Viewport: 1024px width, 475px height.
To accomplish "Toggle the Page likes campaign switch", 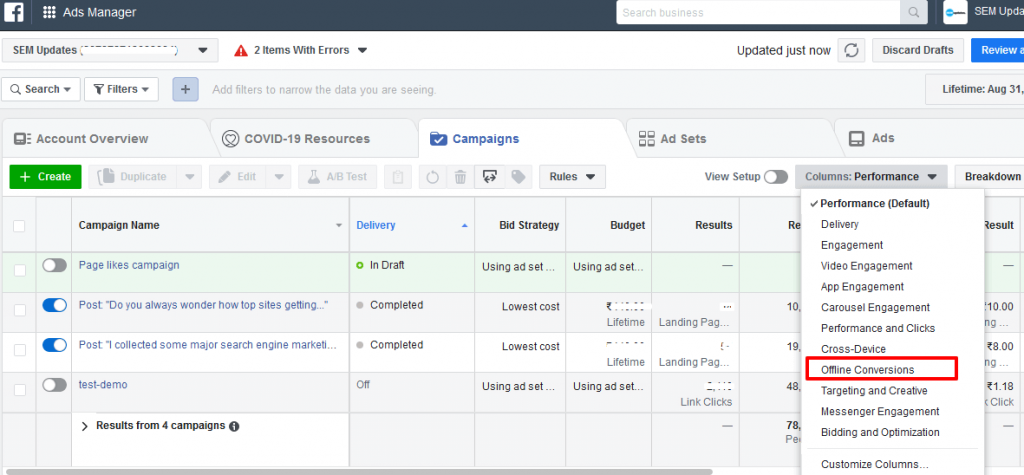I will tap(55, 265).
